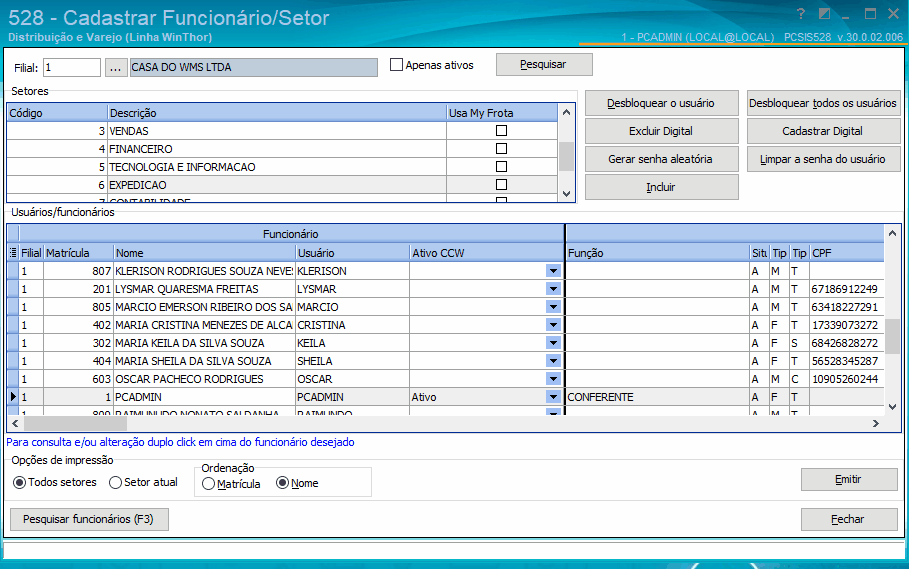Select the Setor atual radio option
909x569 pixels.
(x=115, y=482)
